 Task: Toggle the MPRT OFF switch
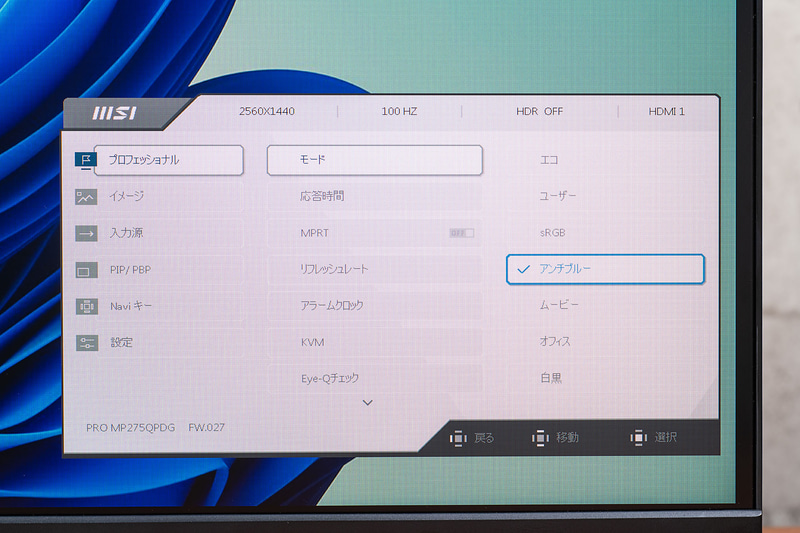(462, 233)
